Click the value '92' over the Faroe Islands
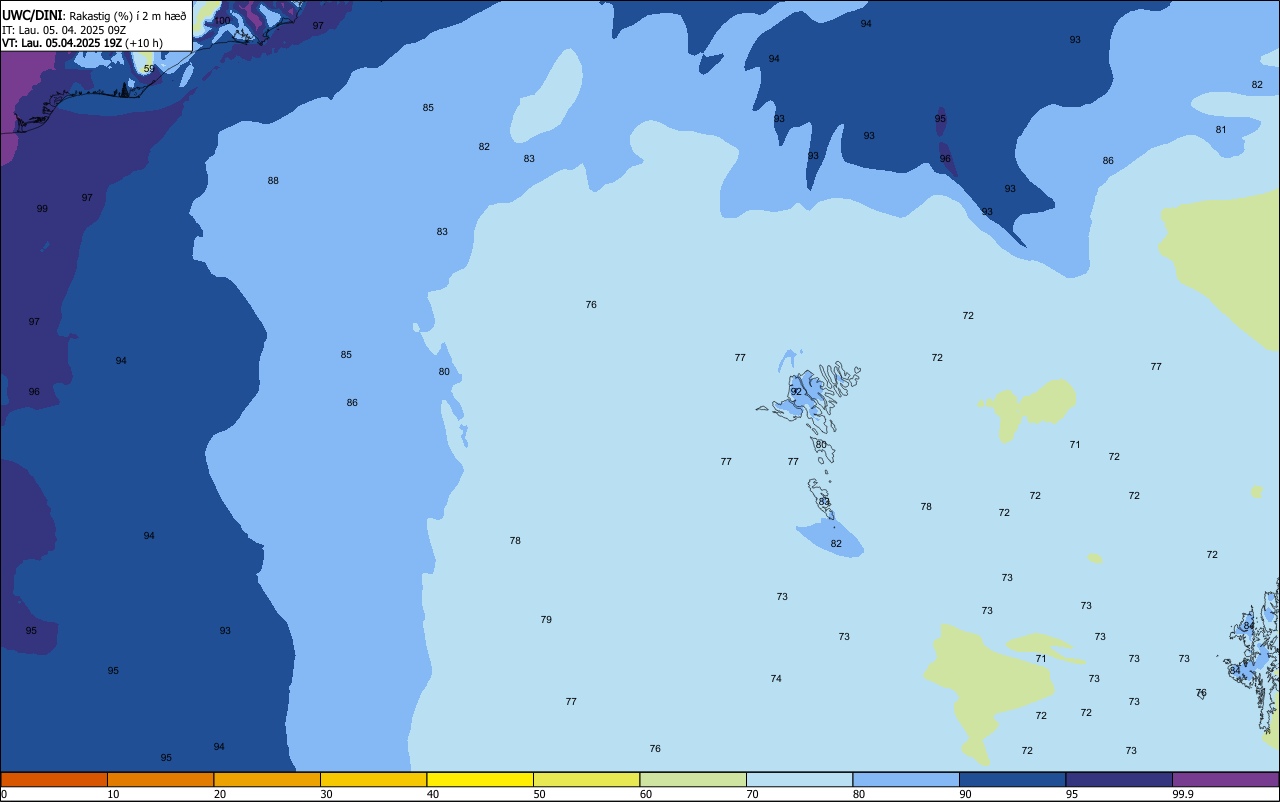The width and height of the screenshot is (1280, 802). [x=796, y=392]
